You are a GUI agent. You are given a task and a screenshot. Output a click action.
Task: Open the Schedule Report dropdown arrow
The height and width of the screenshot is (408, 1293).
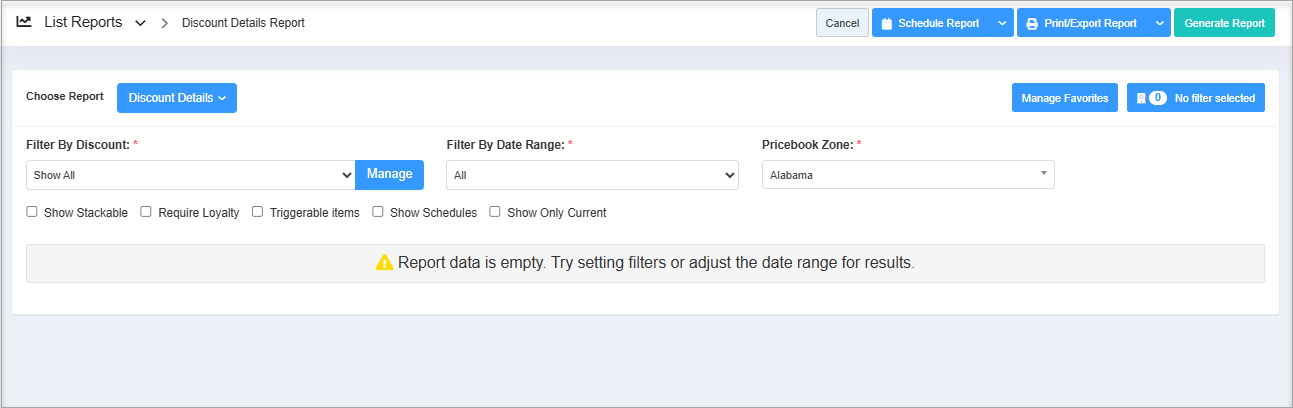click(x=1002, y=23)
